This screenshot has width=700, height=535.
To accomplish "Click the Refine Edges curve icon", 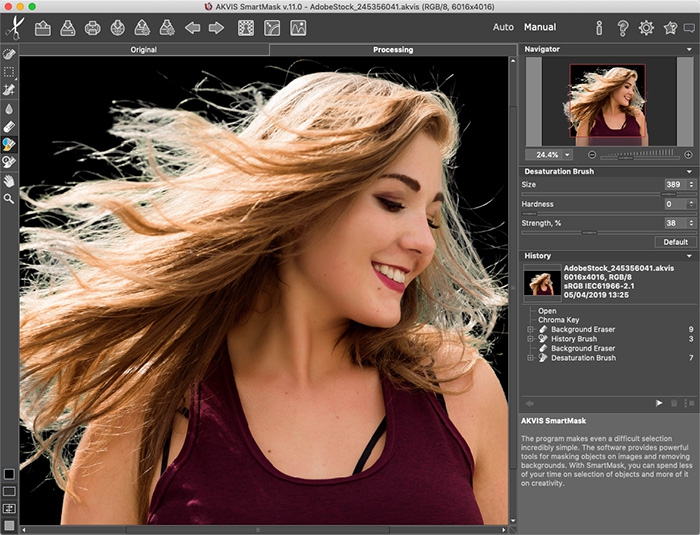I will coord(272,28).
